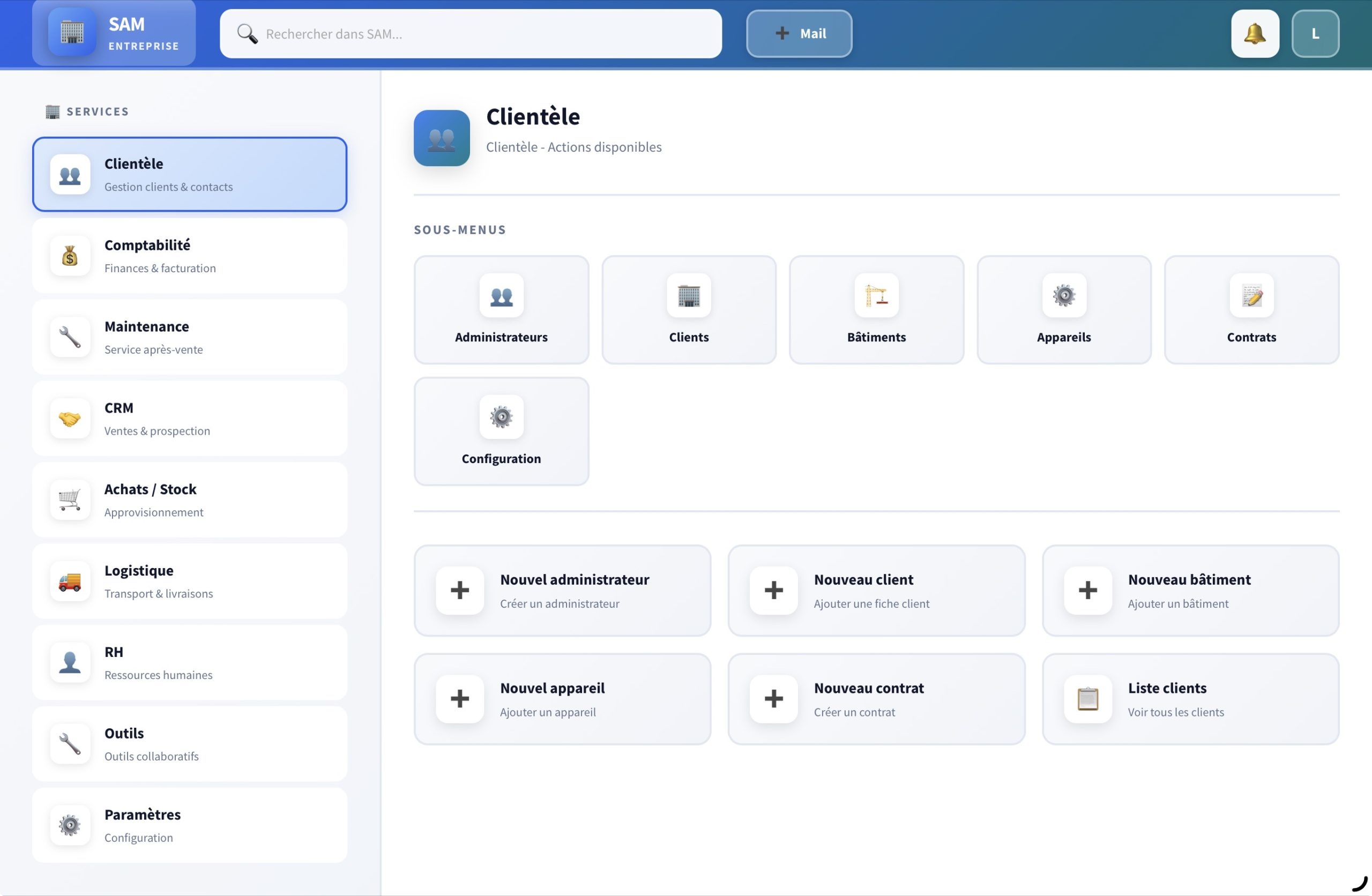1372x896 pixels.
Task: Click the search magnifier icon
Action: [247, 33]
